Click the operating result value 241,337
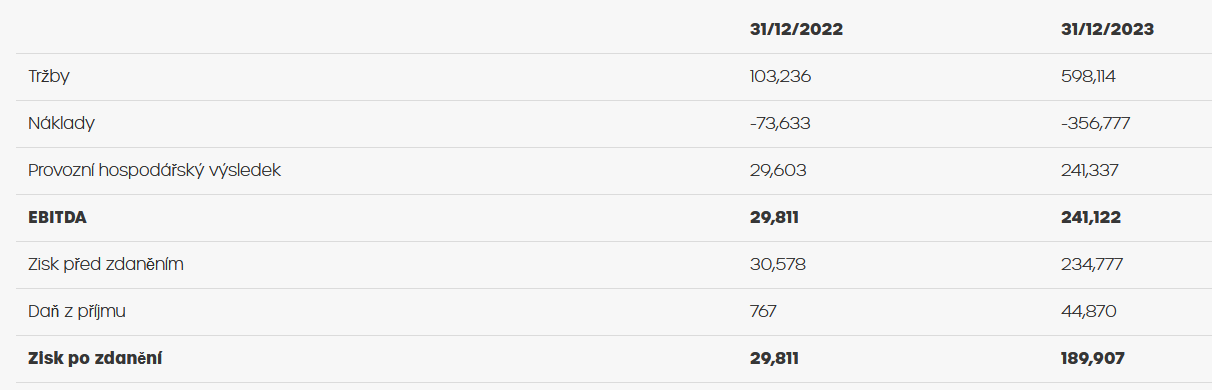The height and width of the screenshot is (390, 1212). click(x=1090, y=171)
